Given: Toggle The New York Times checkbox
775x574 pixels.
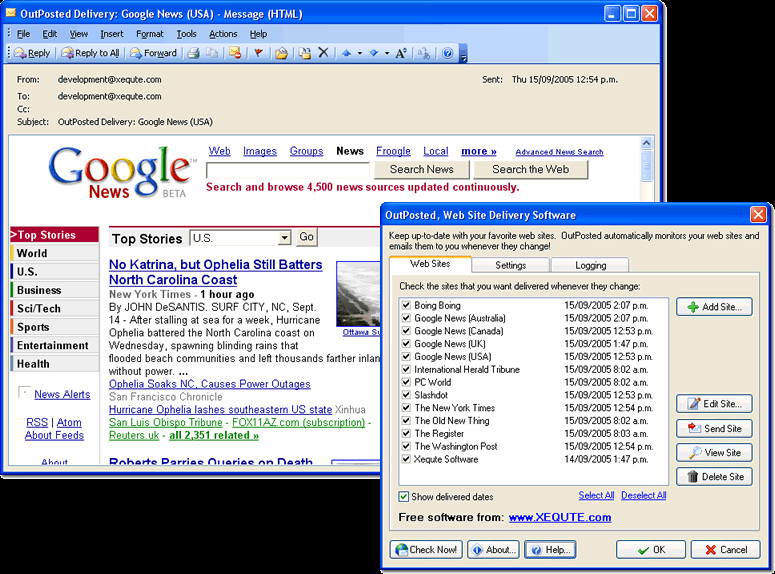Looking at the screenshot, I should 406,408.
